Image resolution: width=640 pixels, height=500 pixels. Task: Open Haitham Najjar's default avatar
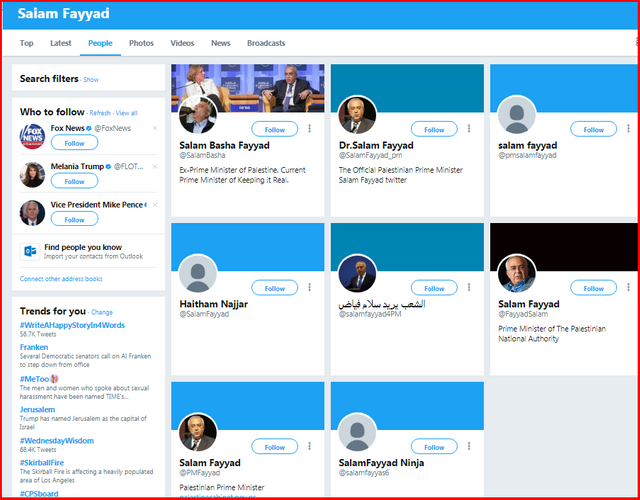click(x=198, y=273)
